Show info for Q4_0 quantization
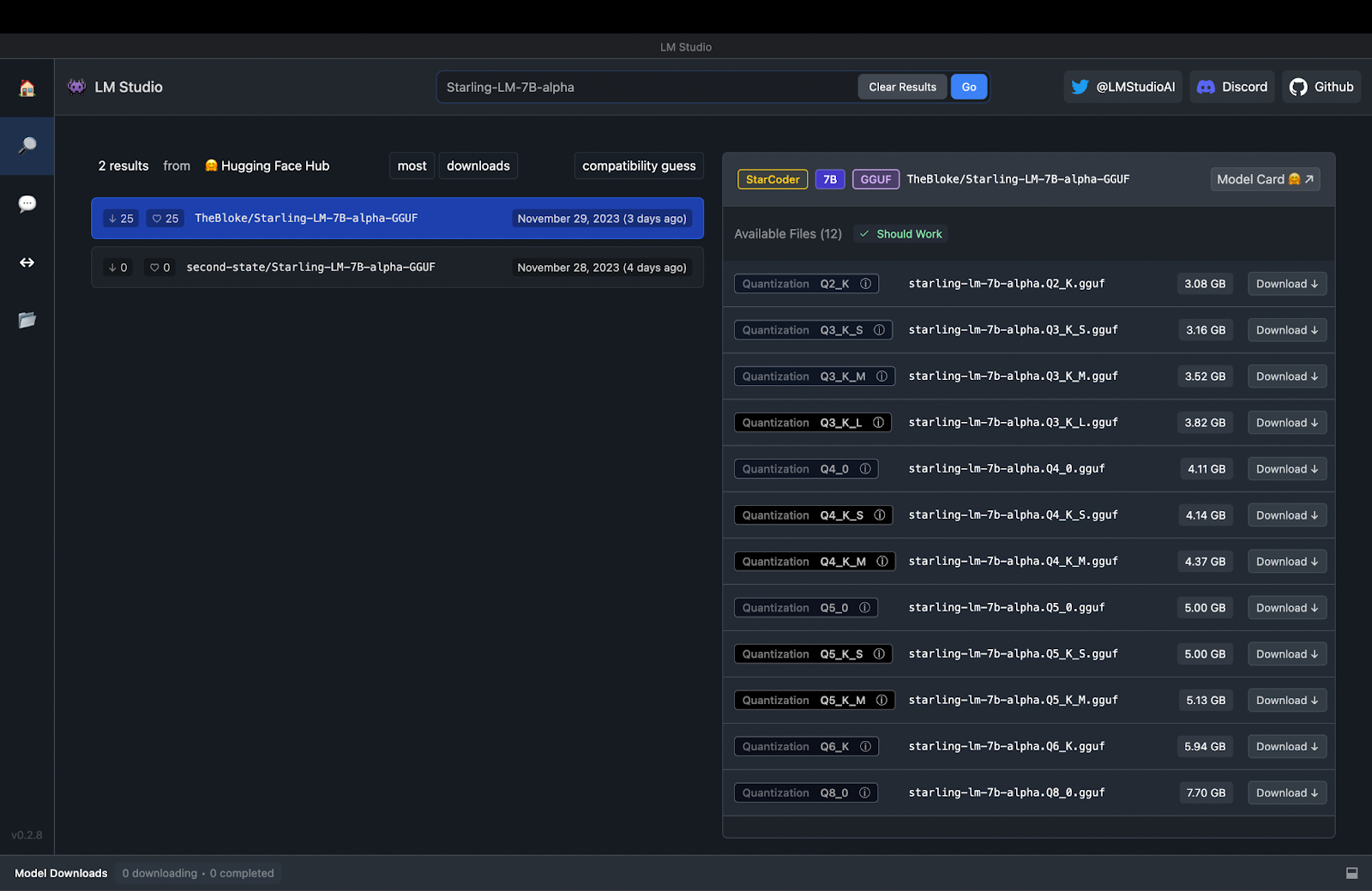 (864, 469)
